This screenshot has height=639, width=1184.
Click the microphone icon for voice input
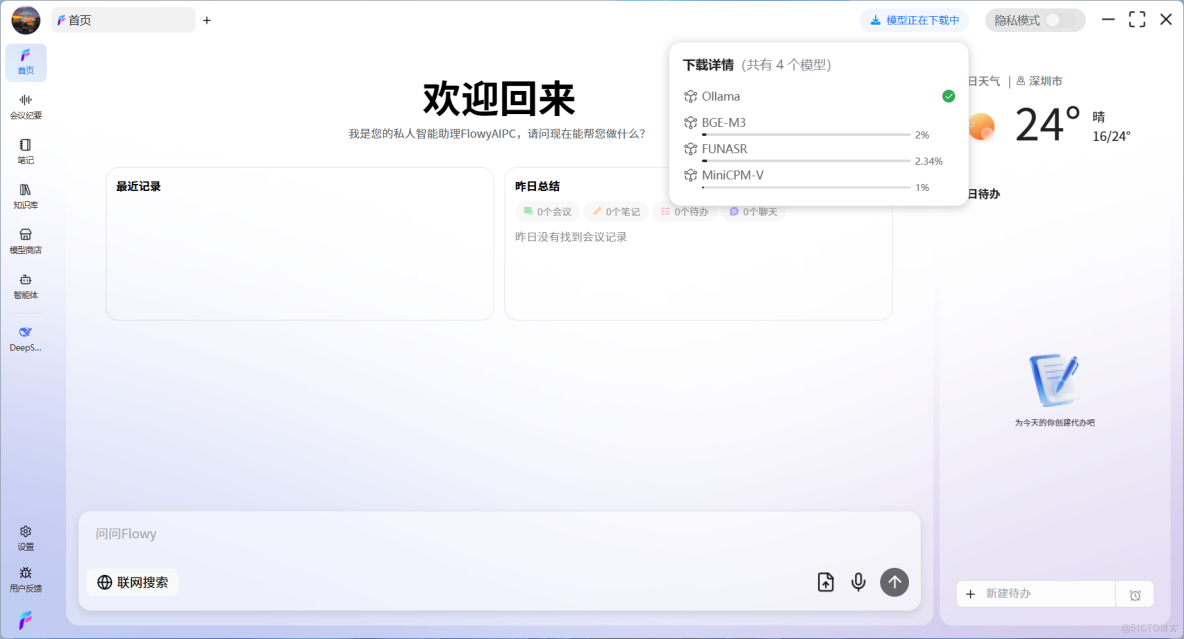tap(858, 581)
